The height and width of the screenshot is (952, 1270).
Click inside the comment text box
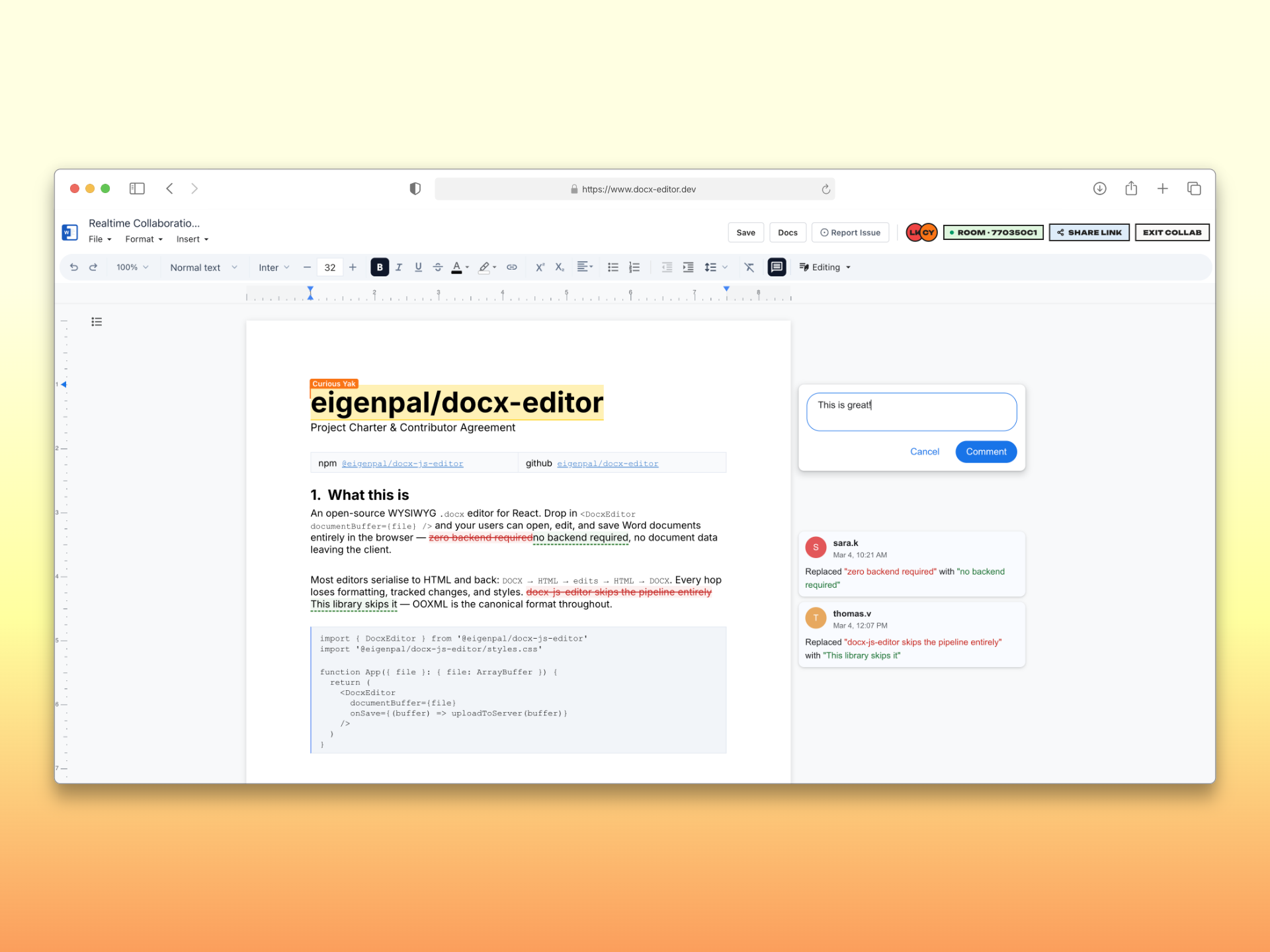(x=911, y=411)
